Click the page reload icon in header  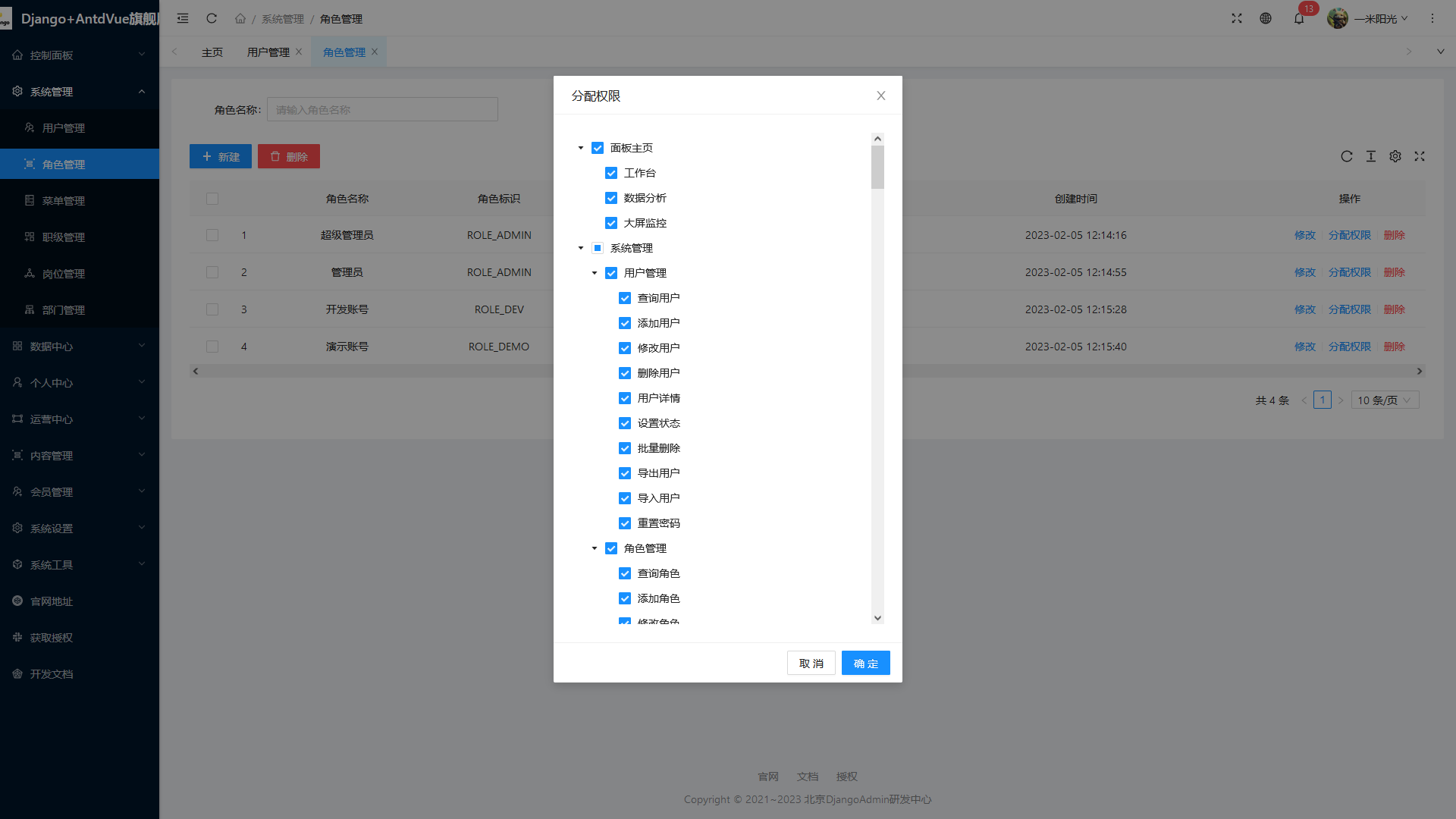(x=212, y=19)
